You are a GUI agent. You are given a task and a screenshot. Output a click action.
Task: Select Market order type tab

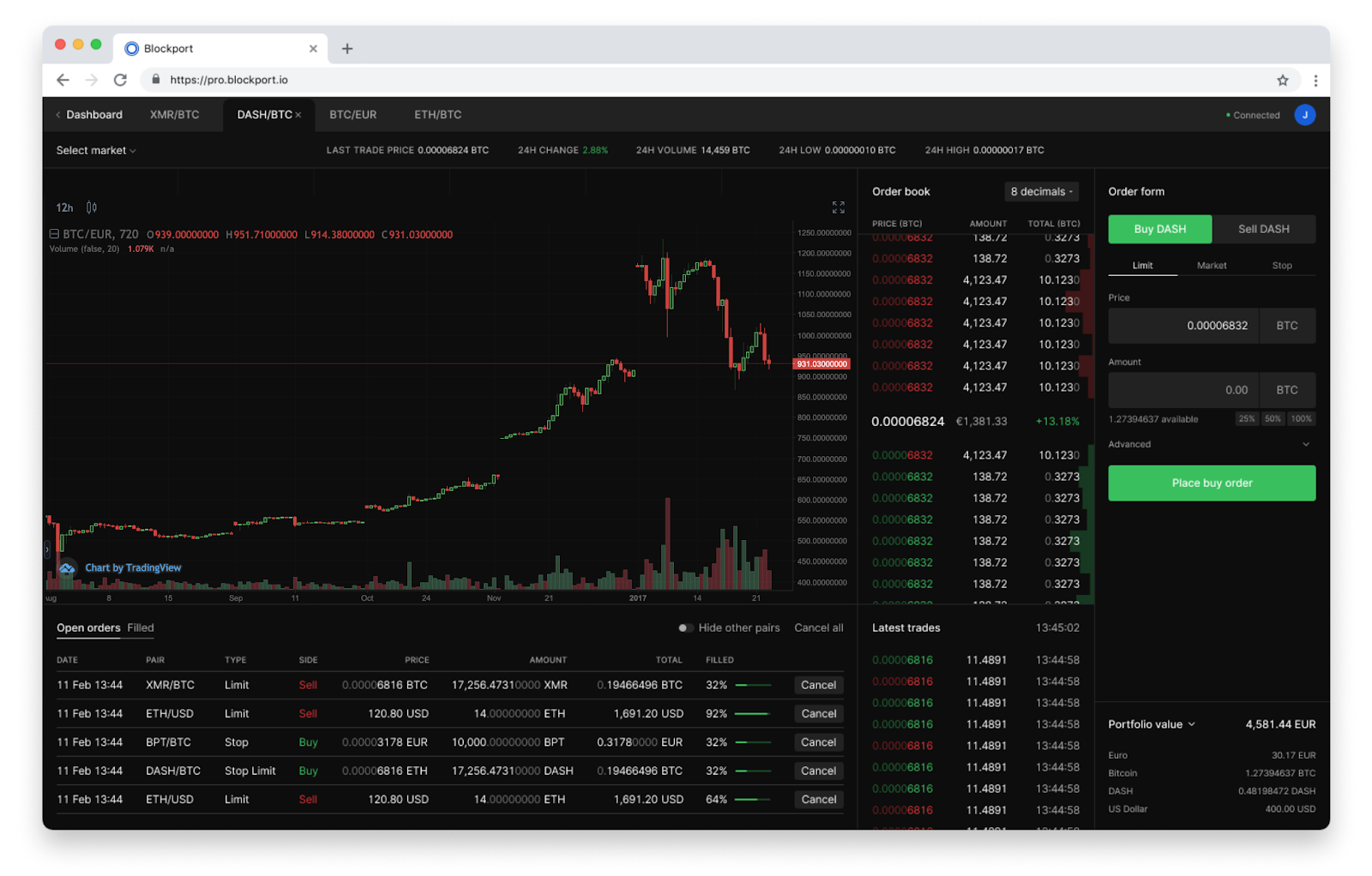pos(1212,266)
